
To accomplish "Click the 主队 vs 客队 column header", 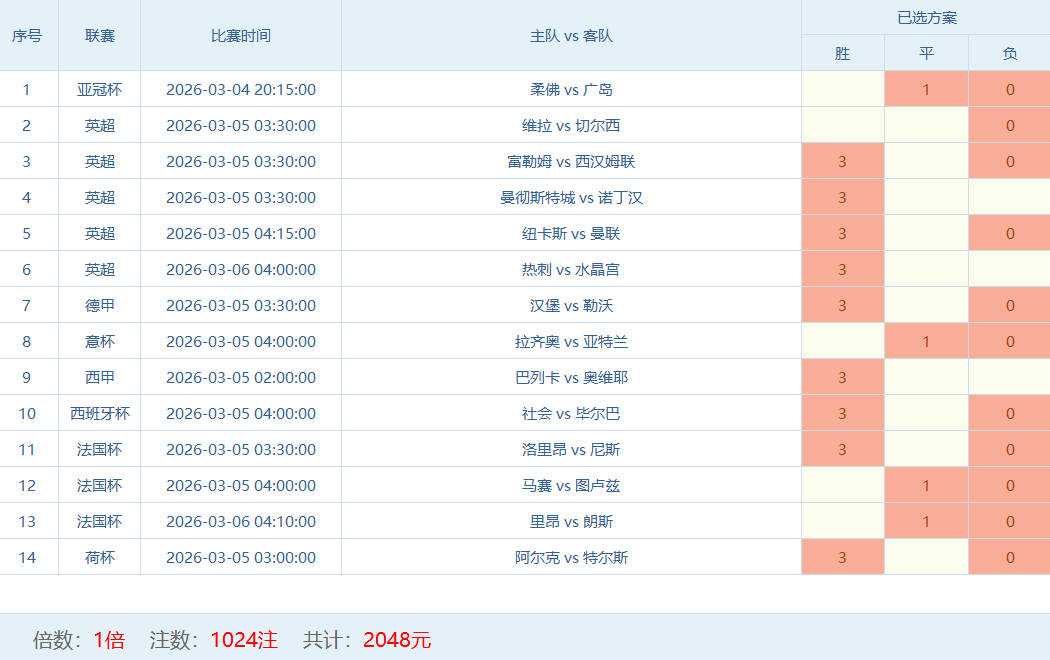I will [571, 35].
